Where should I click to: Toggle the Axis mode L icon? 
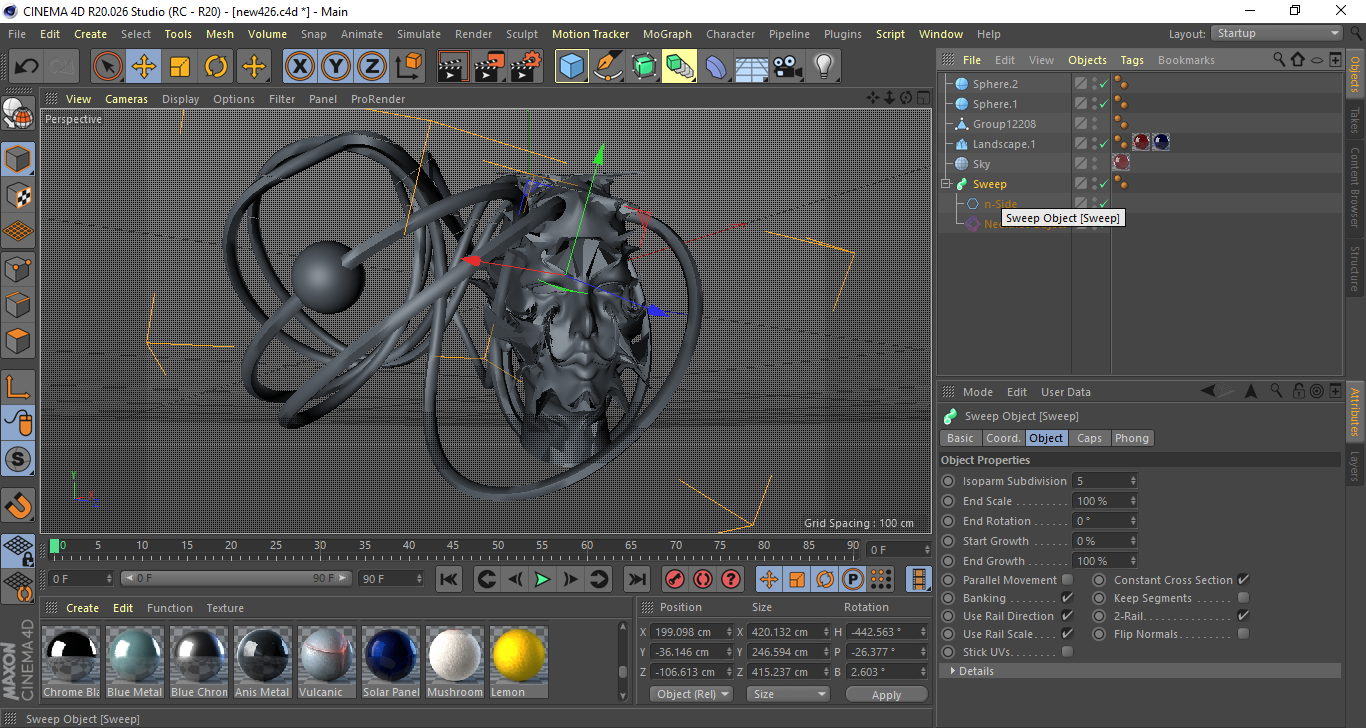(18, 386)
